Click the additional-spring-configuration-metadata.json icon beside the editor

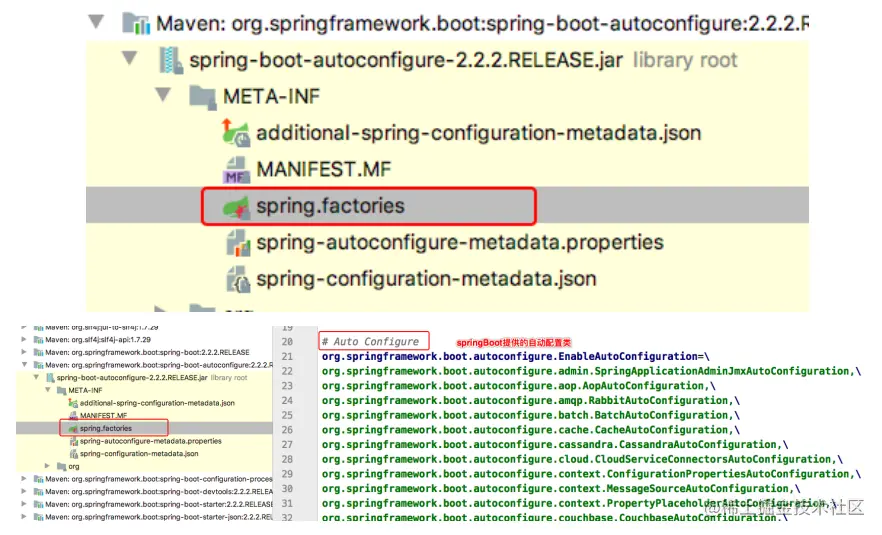[73, 403]
